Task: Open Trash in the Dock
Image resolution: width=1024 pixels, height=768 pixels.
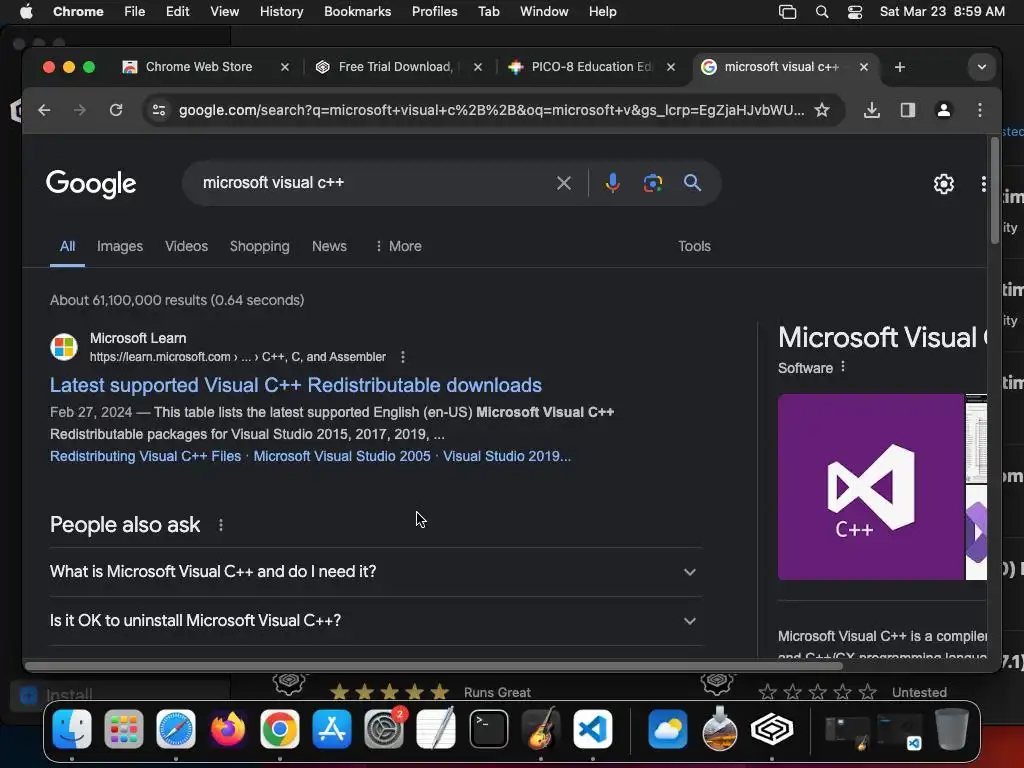Action: point(952,729)
